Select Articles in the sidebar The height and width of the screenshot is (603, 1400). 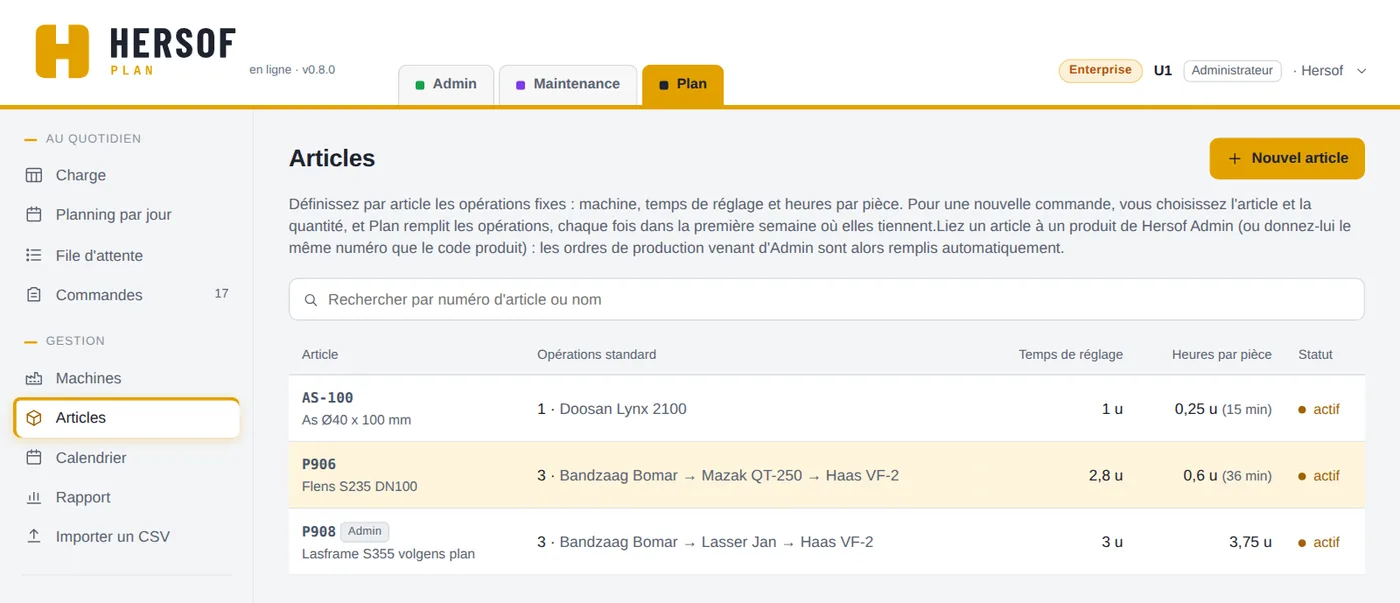click(127, 418)
